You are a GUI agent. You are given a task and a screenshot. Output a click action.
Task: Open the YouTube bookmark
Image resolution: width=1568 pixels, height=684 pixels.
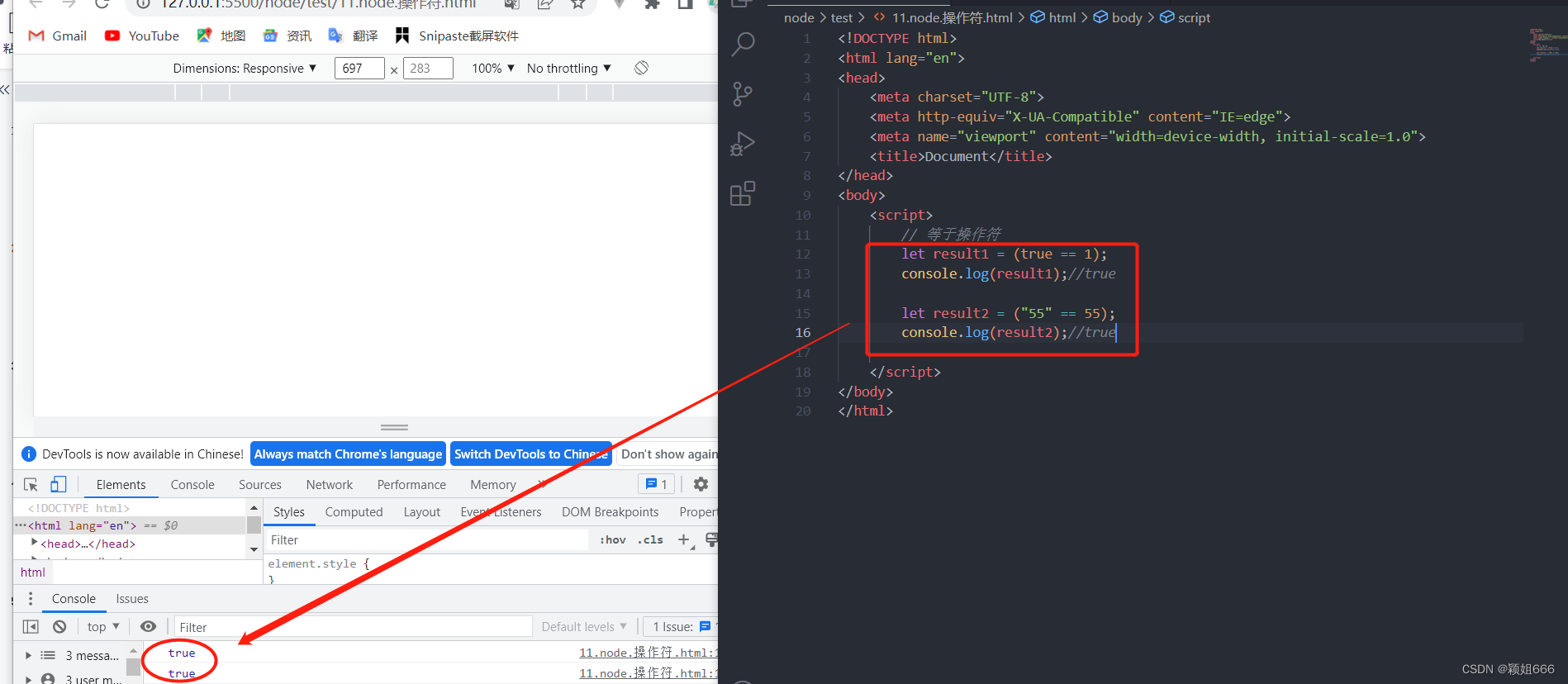142,36
